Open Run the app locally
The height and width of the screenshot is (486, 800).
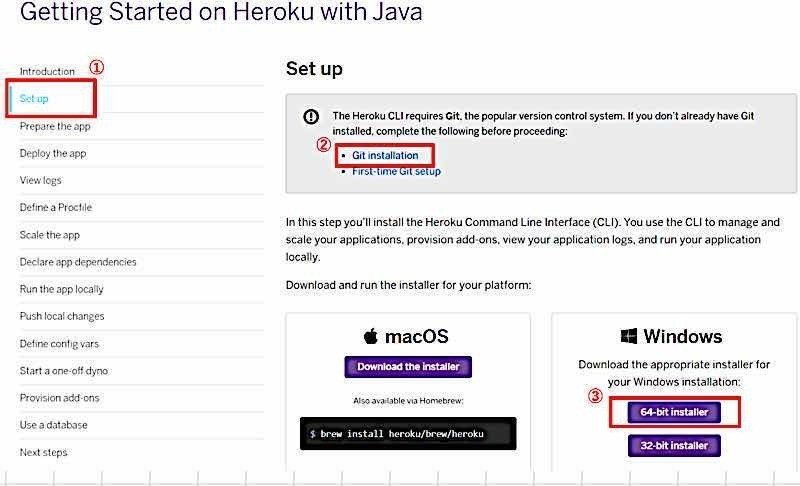pos(62,289)
